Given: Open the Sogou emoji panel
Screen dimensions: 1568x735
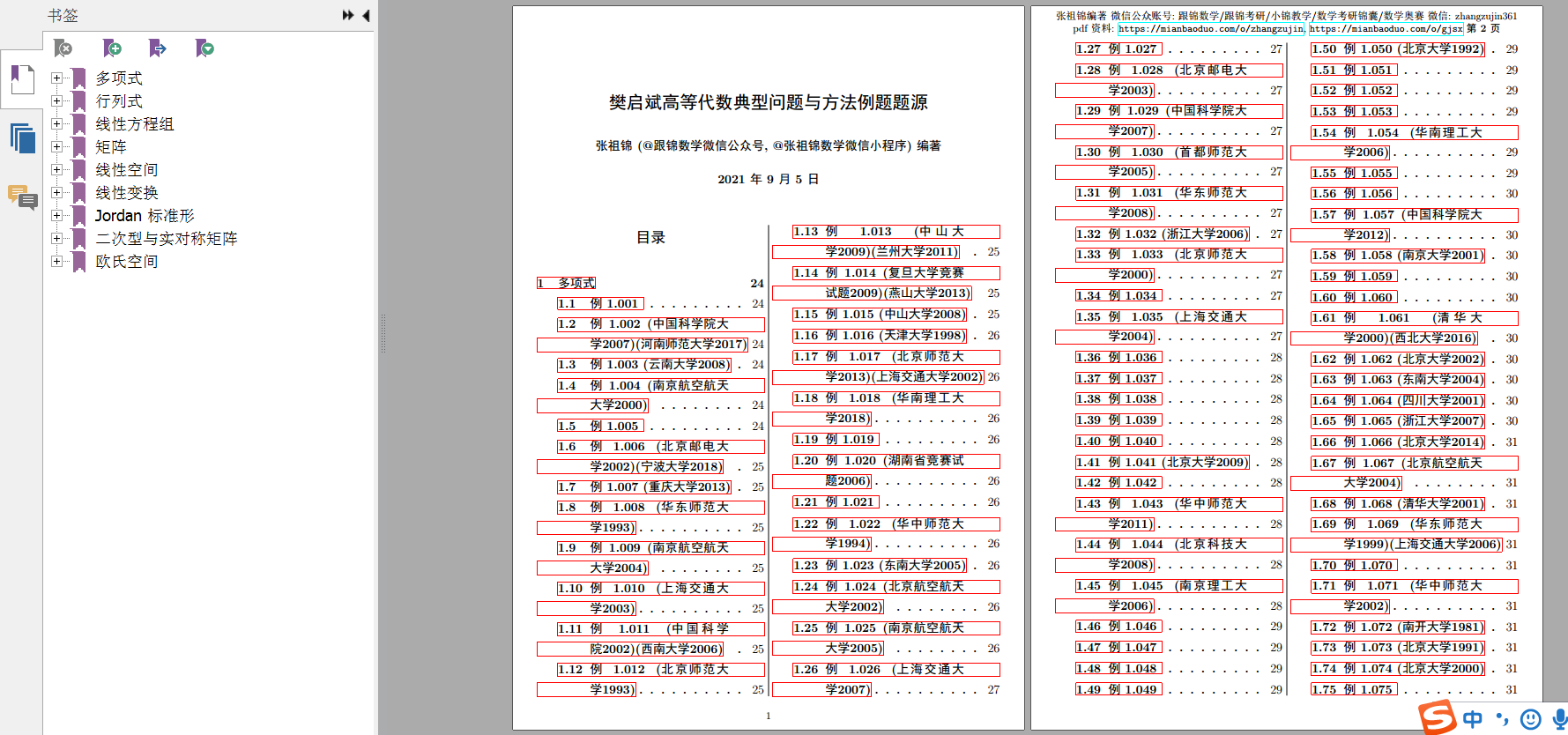Looking at the screenshot, I should 1531,719.
